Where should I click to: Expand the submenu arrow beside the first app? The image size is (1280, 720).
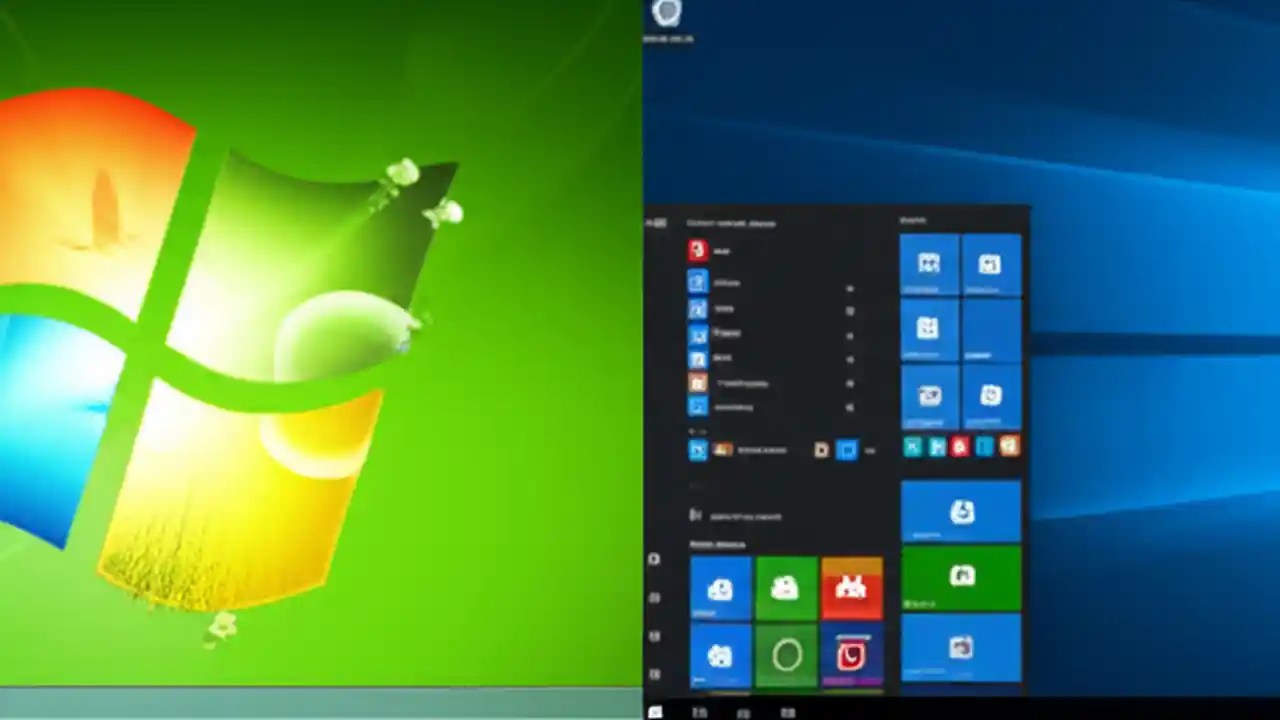coord(850,289)
